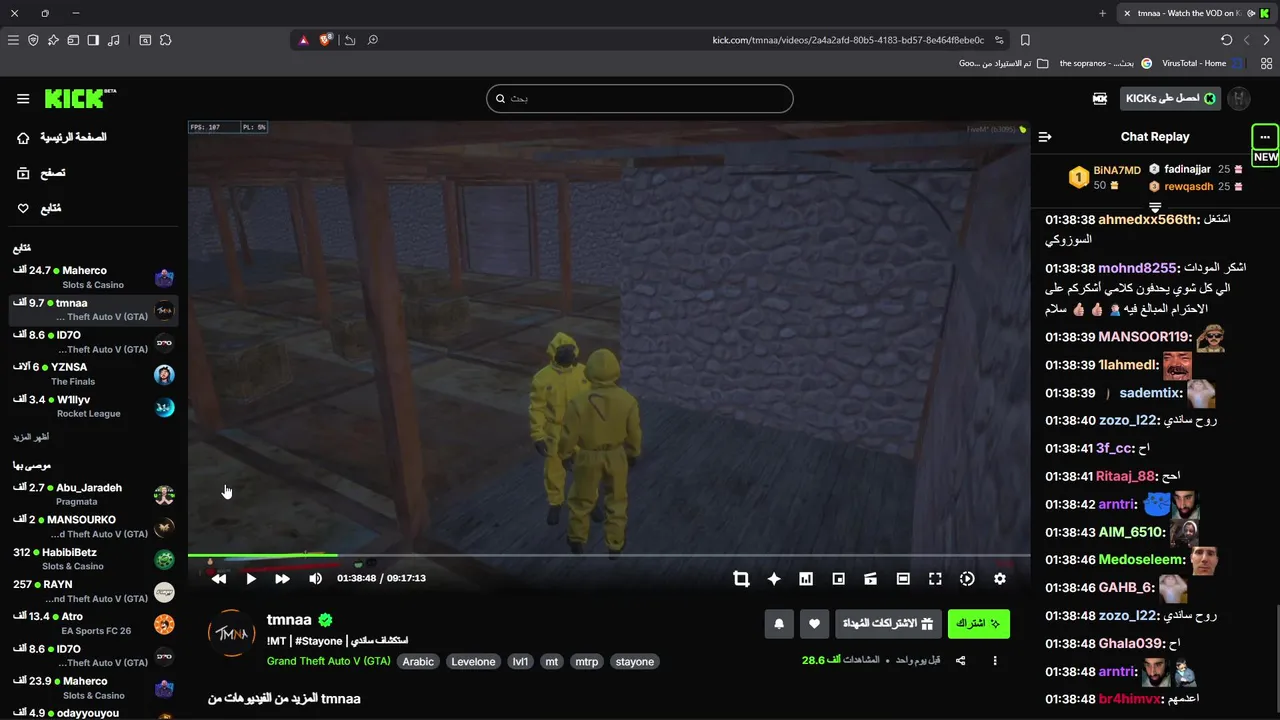The width and height of the screenshot is (1280, 720).
Task: Open the Following heart sidebar item
Action: tap(39, 208)
